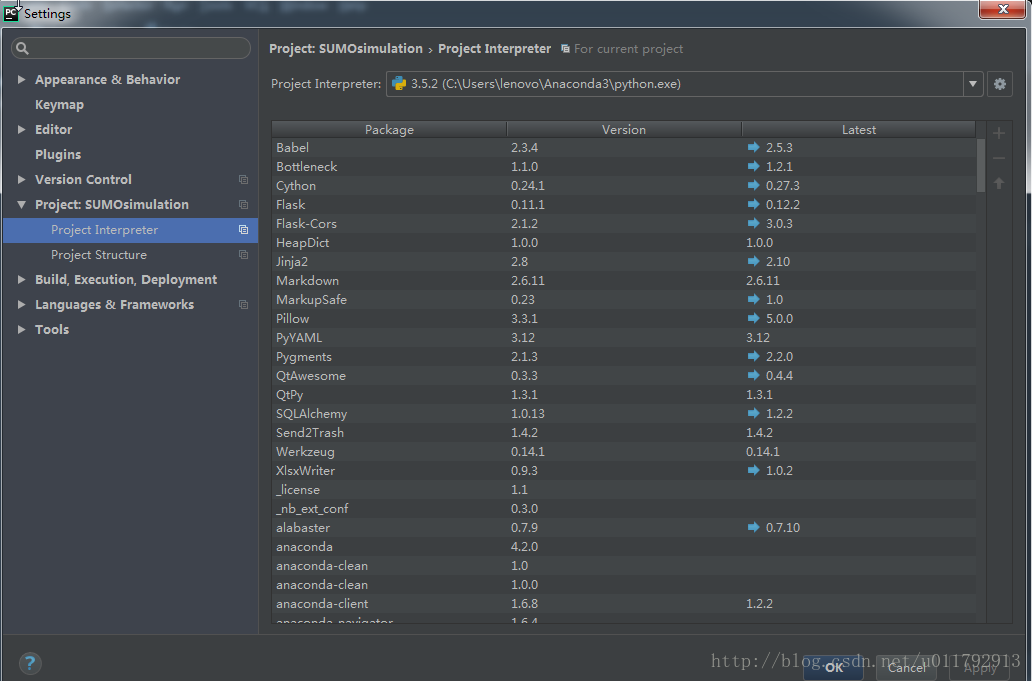Click the project icon beside Project Interpreter
The width and height of the screenshot is (1032, 681).
pos(244,230)
